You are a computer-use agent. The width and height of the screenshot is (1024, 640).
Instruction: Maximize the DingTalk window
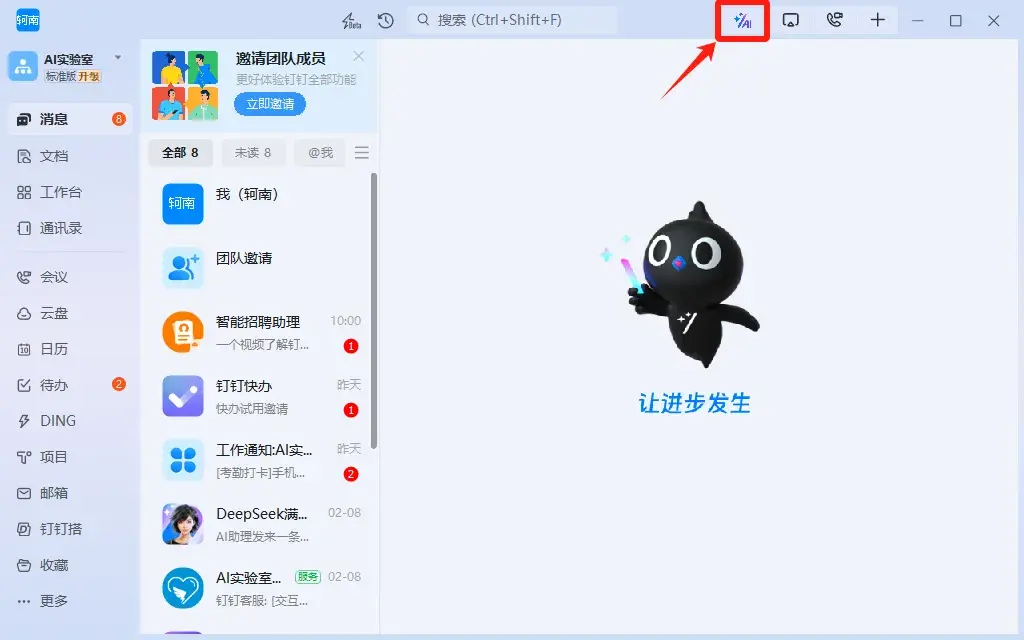click(x=955, y=21)
